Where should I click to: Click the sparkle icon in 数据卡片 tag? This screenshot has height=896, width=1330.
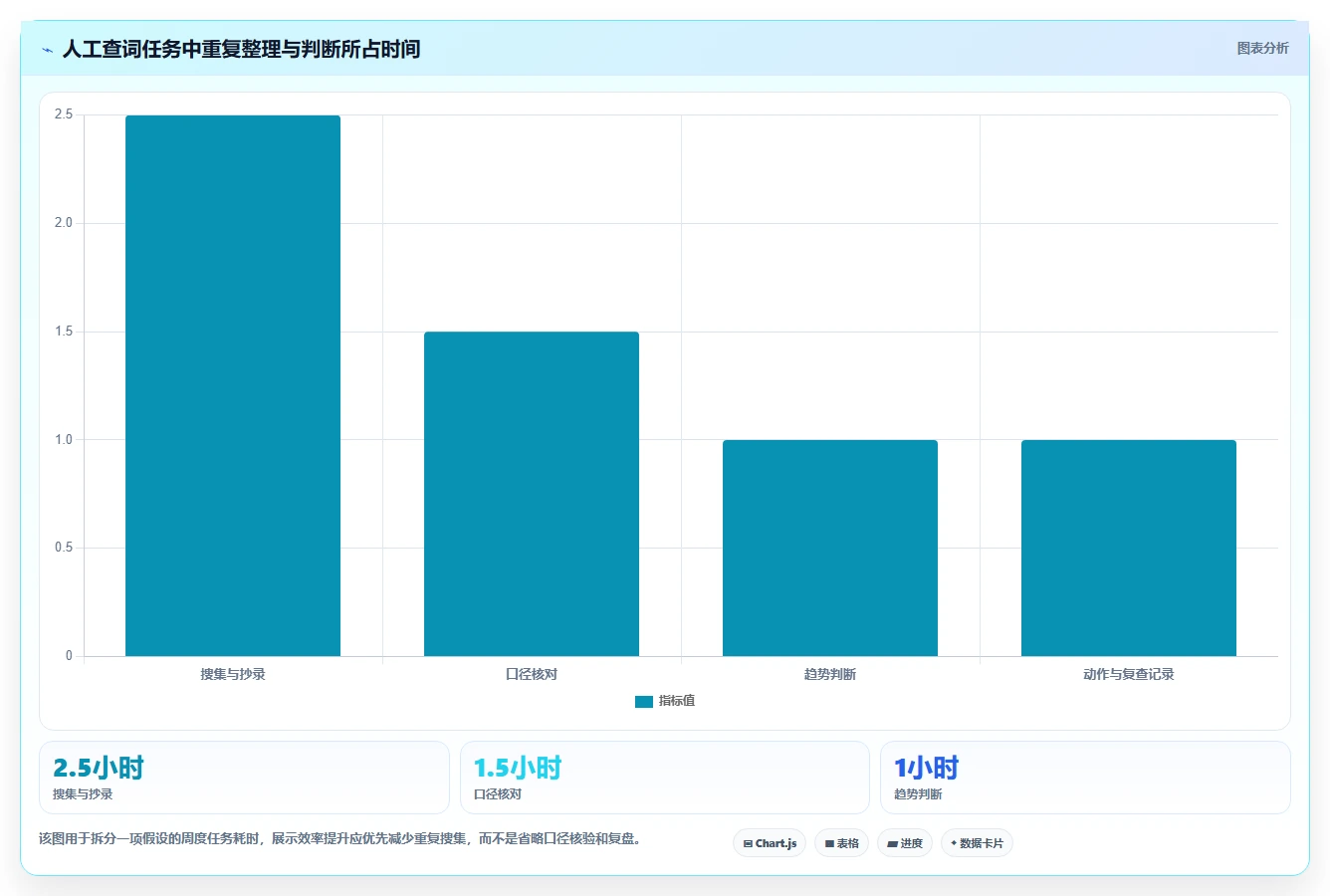[954, 843]
